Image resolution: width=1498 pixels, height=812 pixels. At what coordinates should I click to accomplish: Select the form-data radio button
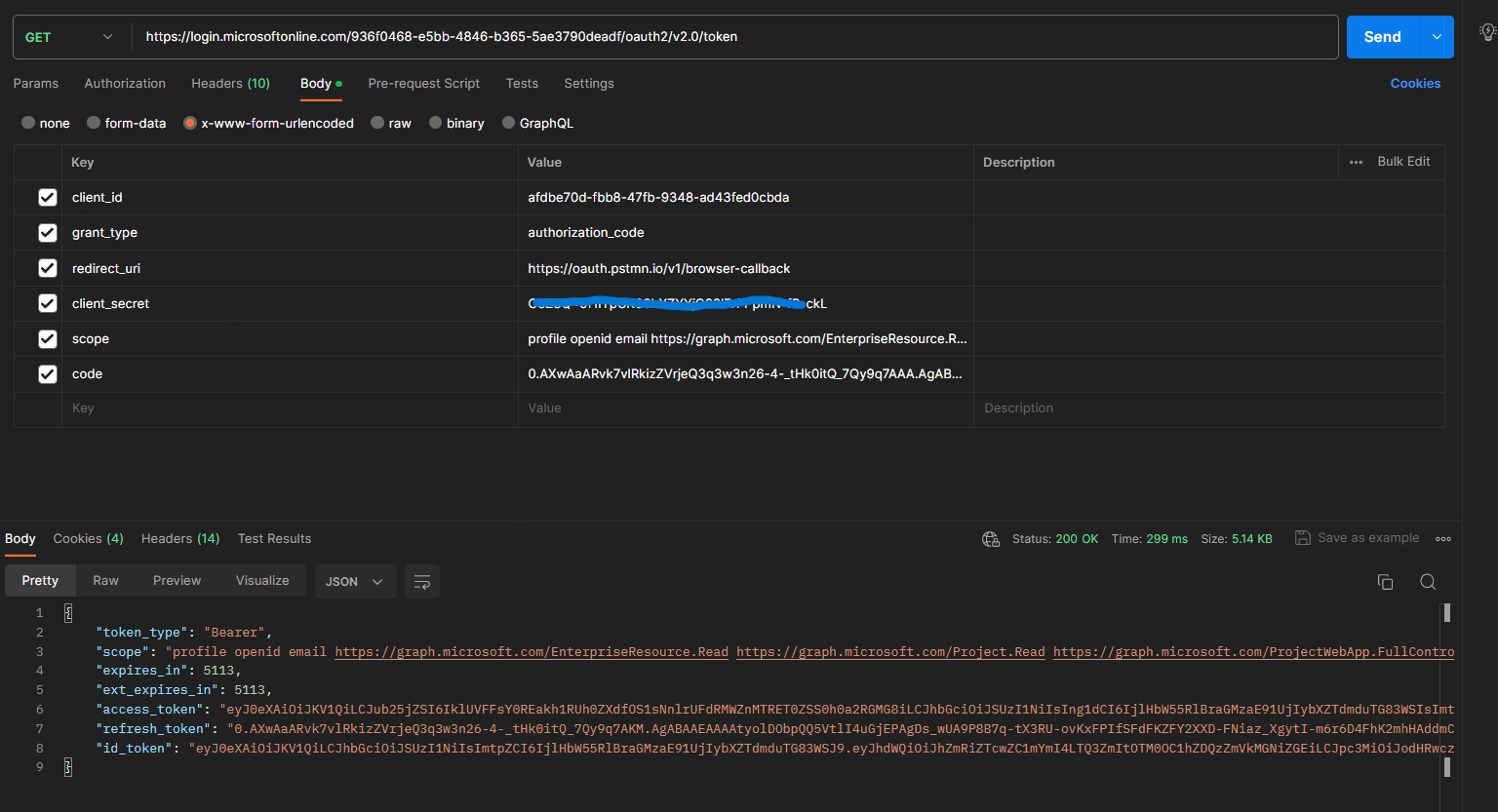pos(94,123)
